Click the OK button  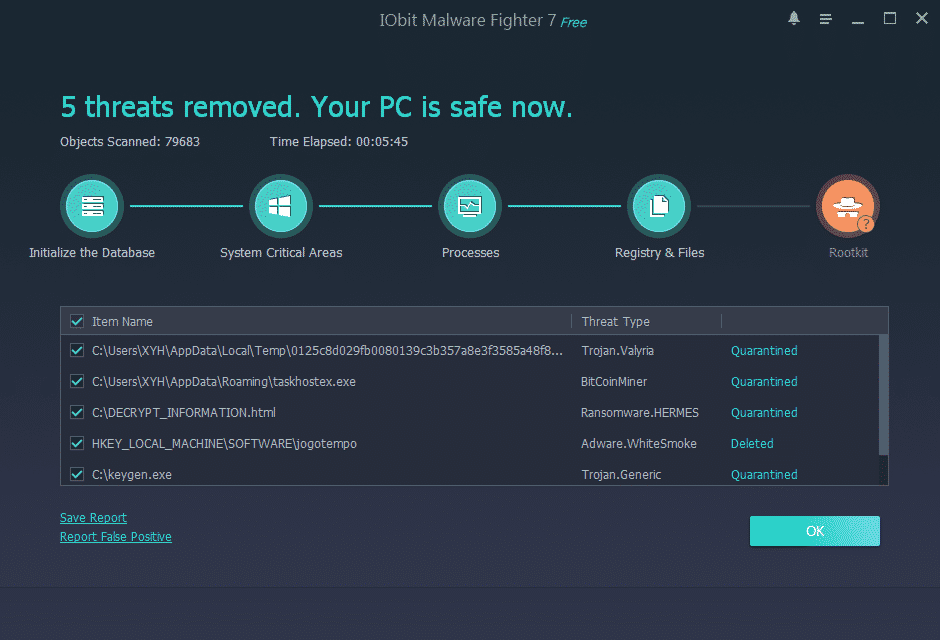(x=815, y=531)
